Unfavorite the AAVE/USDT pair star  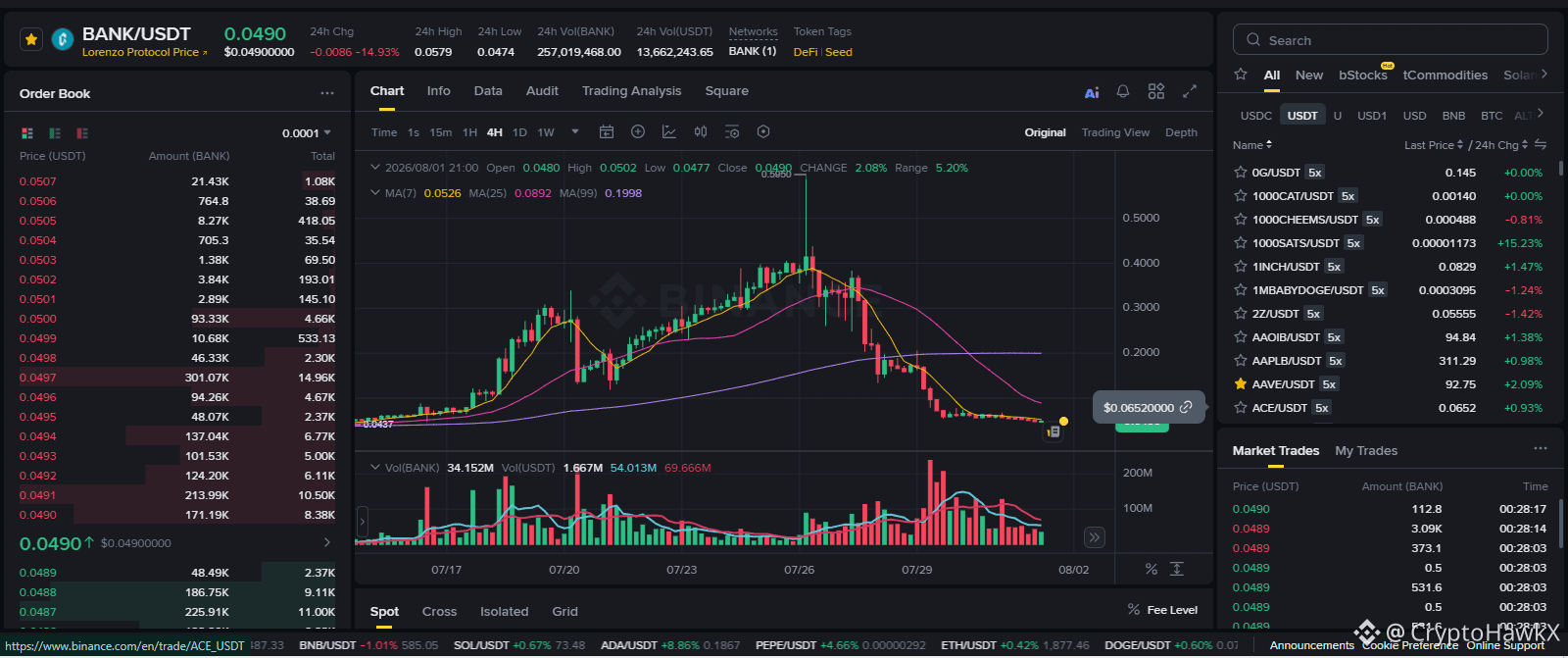click(x=1241, y=384)
